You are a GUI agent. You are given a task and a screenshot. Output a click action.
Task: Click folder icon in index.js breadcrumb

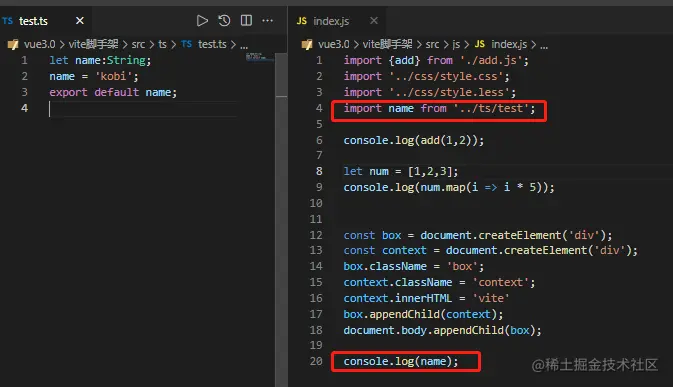coord(307,44)
